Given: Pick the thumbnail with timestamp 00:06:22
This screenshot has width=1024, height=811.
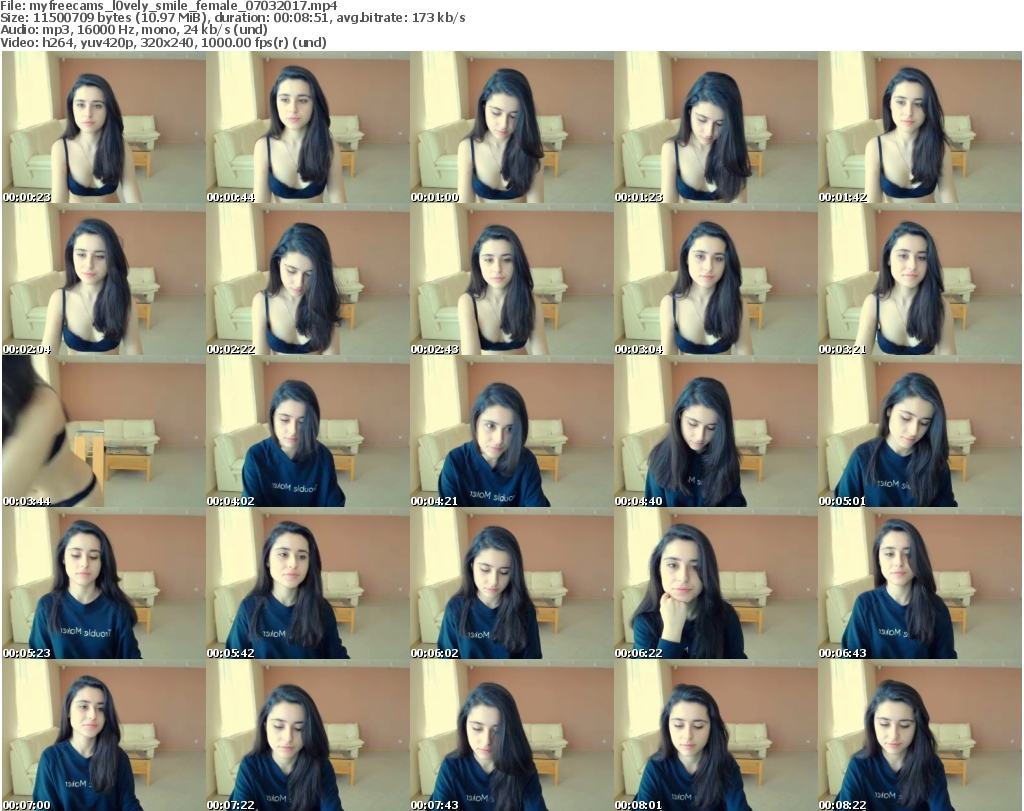Looking at the screenshot, I should 716,583.
